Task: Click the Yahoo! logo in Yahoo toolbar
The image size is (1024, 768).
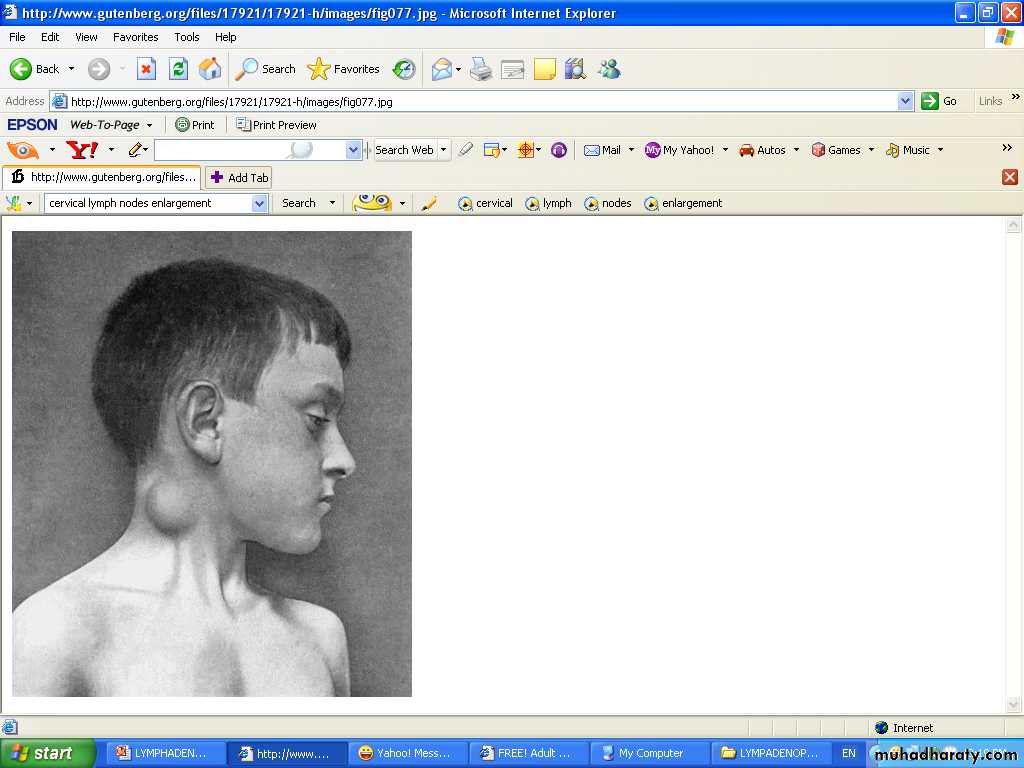Action: click(x=81, y=150)
